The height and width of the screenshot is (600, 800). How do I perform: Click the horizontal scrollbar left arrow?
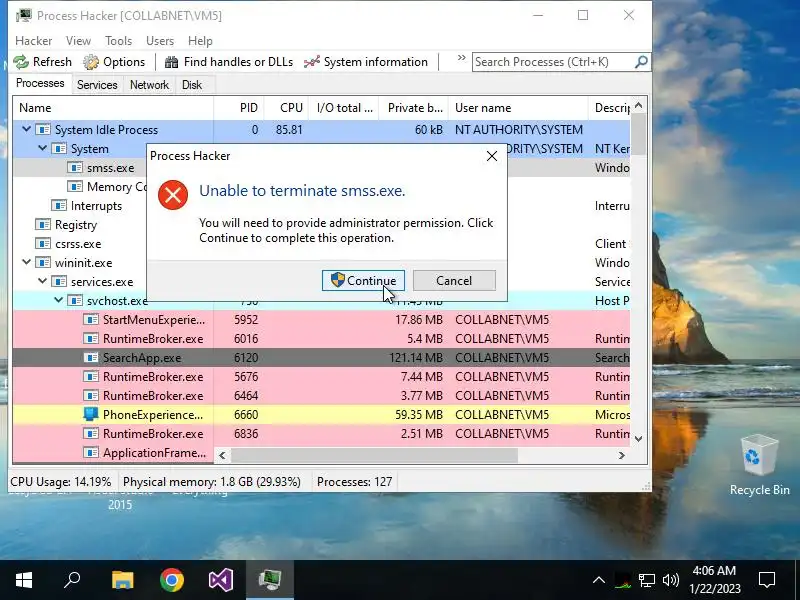pos(222,455)
